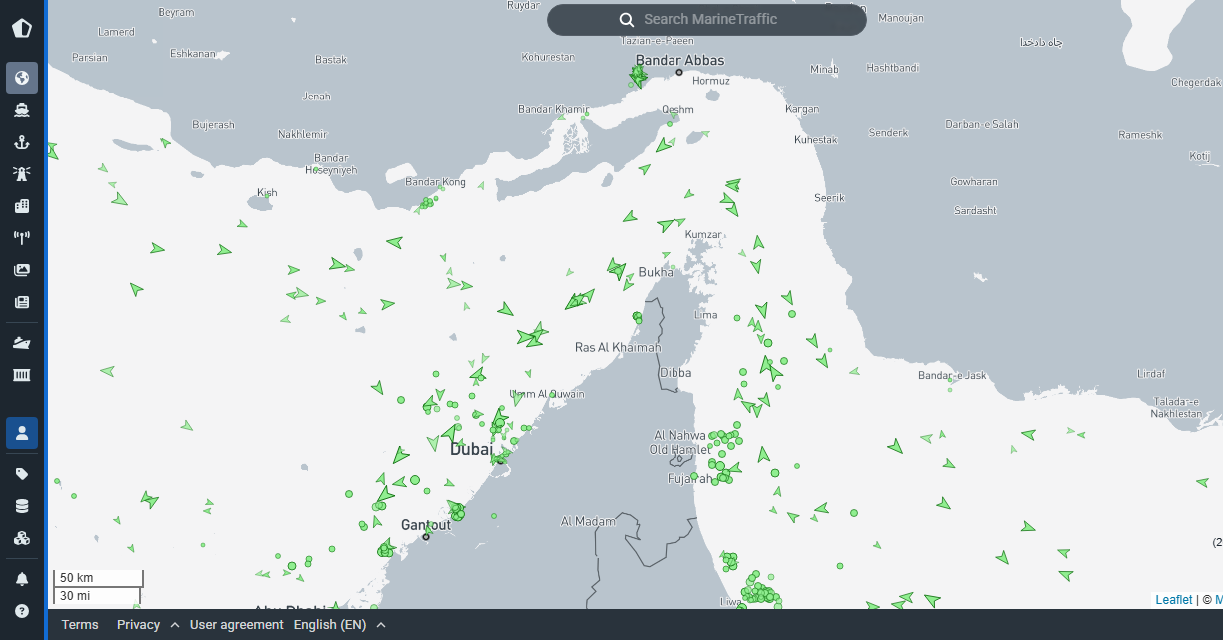Open the pricing tag icon
This screenshot has width=1223, height=640.
pos(22,474)
